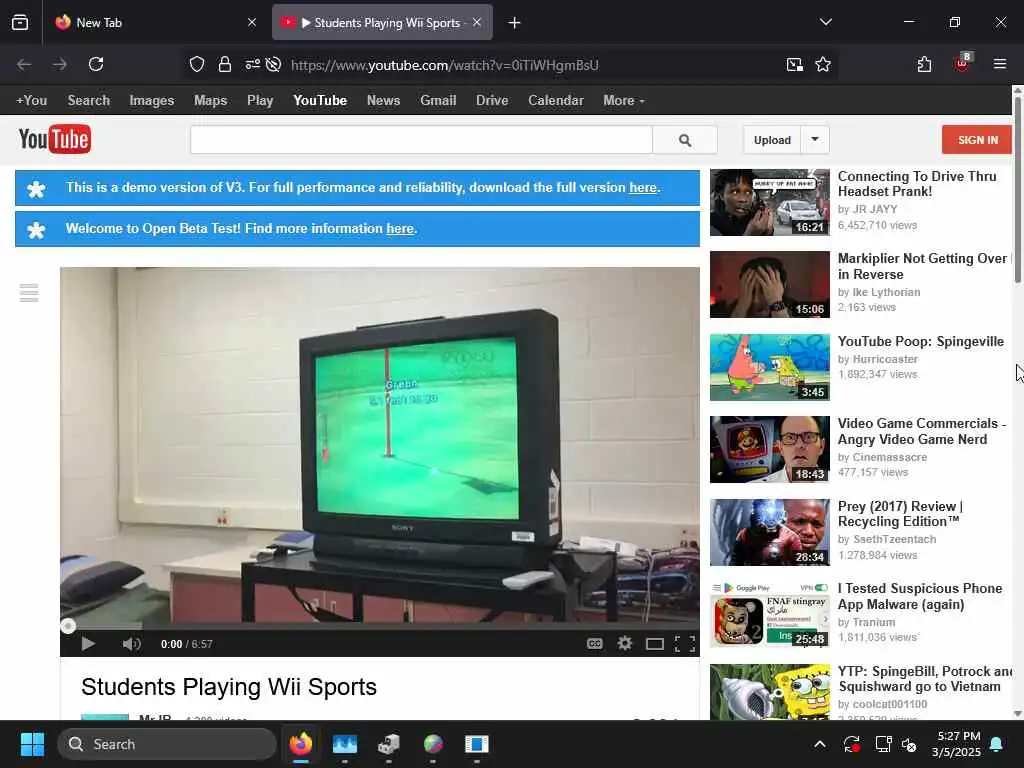The image size is (1024, 768).
Task: Mute the video volume speaker
Action: click(x=131, y=644)
